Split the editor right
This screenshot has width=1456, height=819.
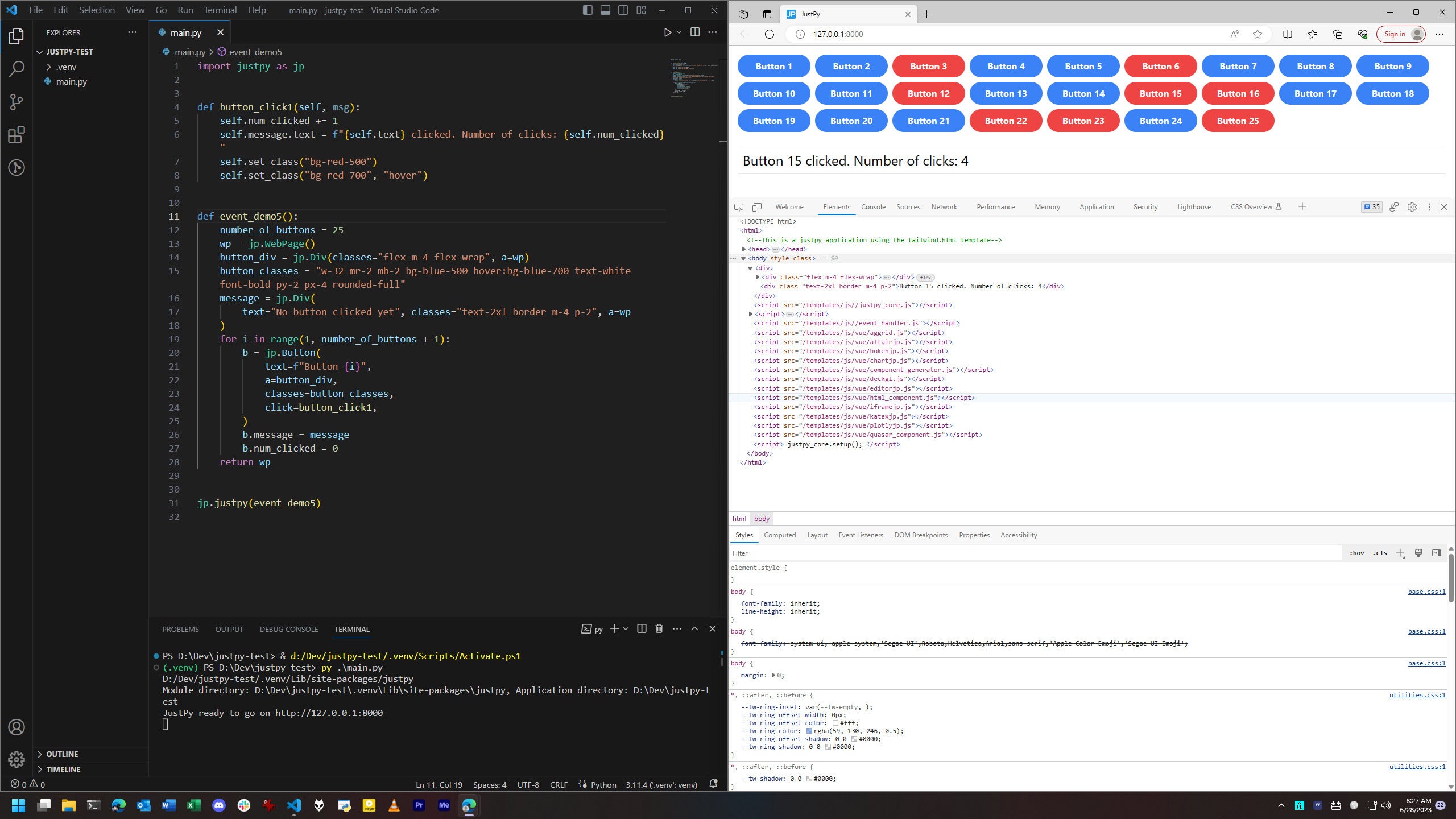[x=694, y=32]
